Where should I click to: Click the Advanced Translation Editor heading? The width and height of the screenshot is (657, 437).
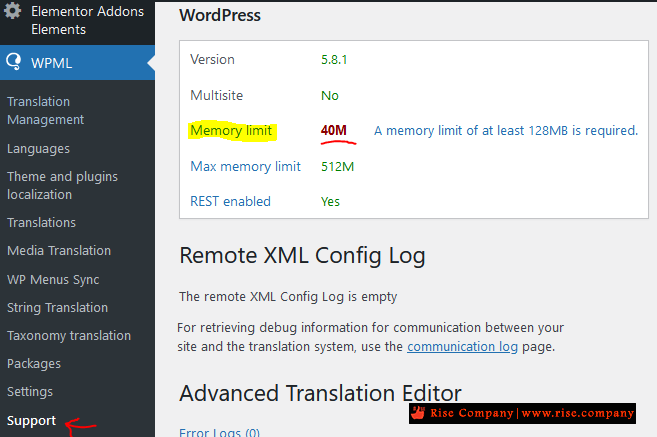pyautogui.click(x=321, y=393)
